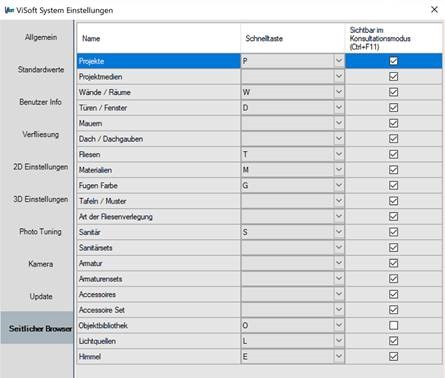Toggle the Himmel row visibility checkbox
445x378 pixels.
pos(393,356)
